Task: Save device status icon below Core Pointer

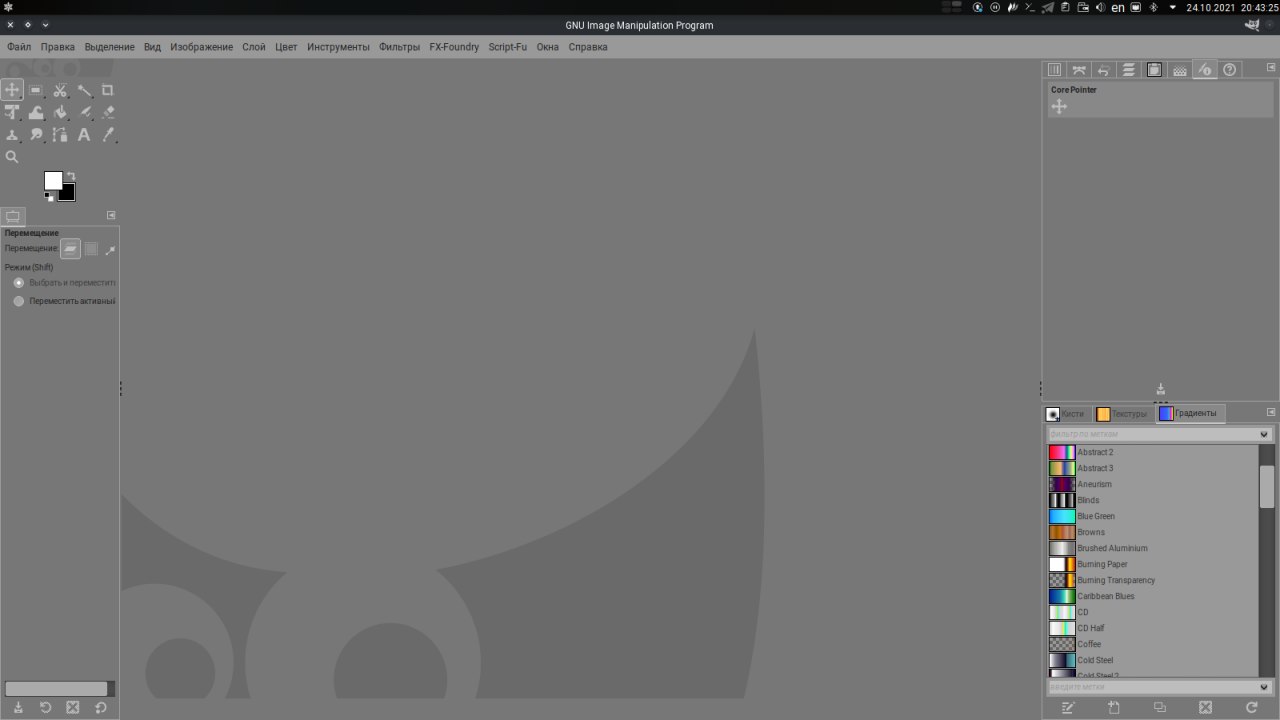Action: click(1161, 389)
